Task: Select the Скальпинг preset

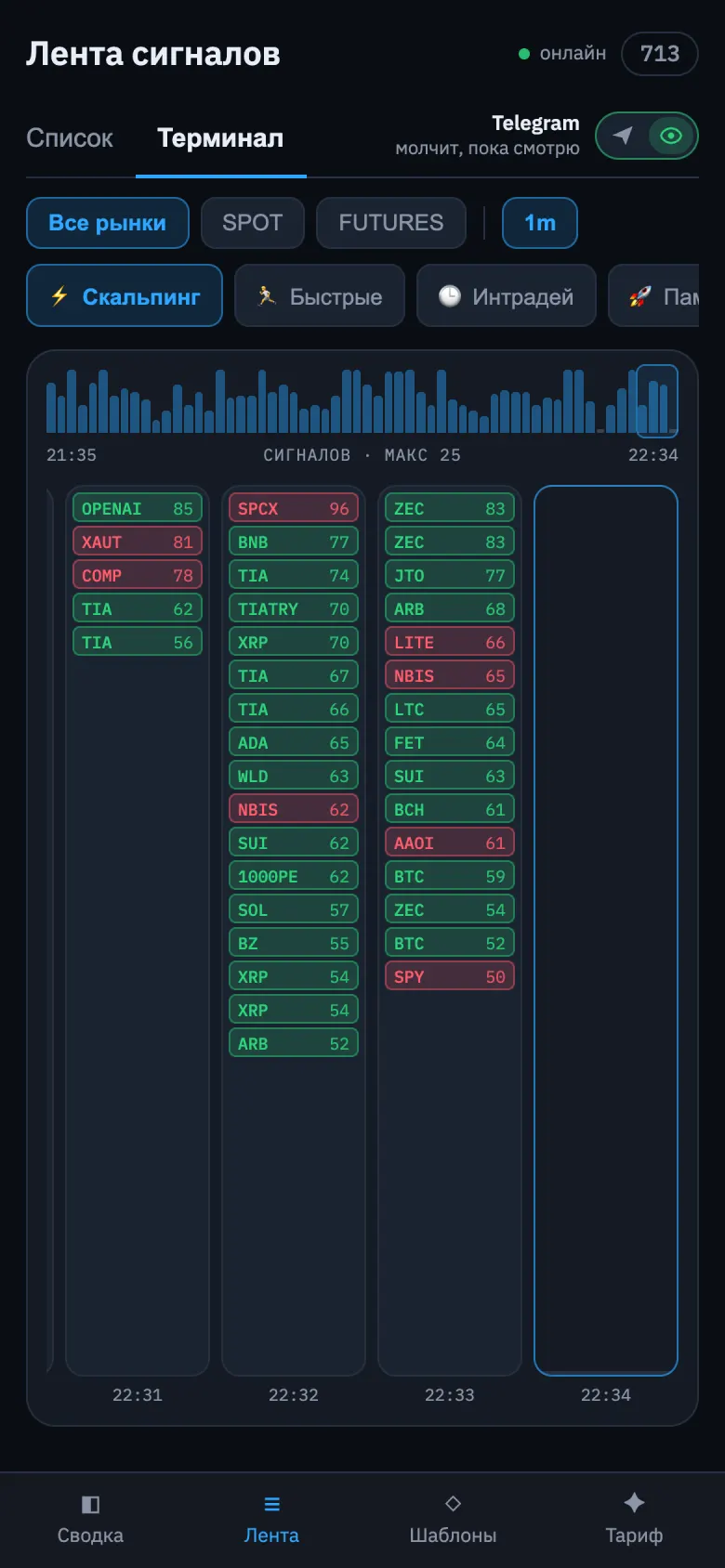Action: pyautogui.click(x=125, y=295)
